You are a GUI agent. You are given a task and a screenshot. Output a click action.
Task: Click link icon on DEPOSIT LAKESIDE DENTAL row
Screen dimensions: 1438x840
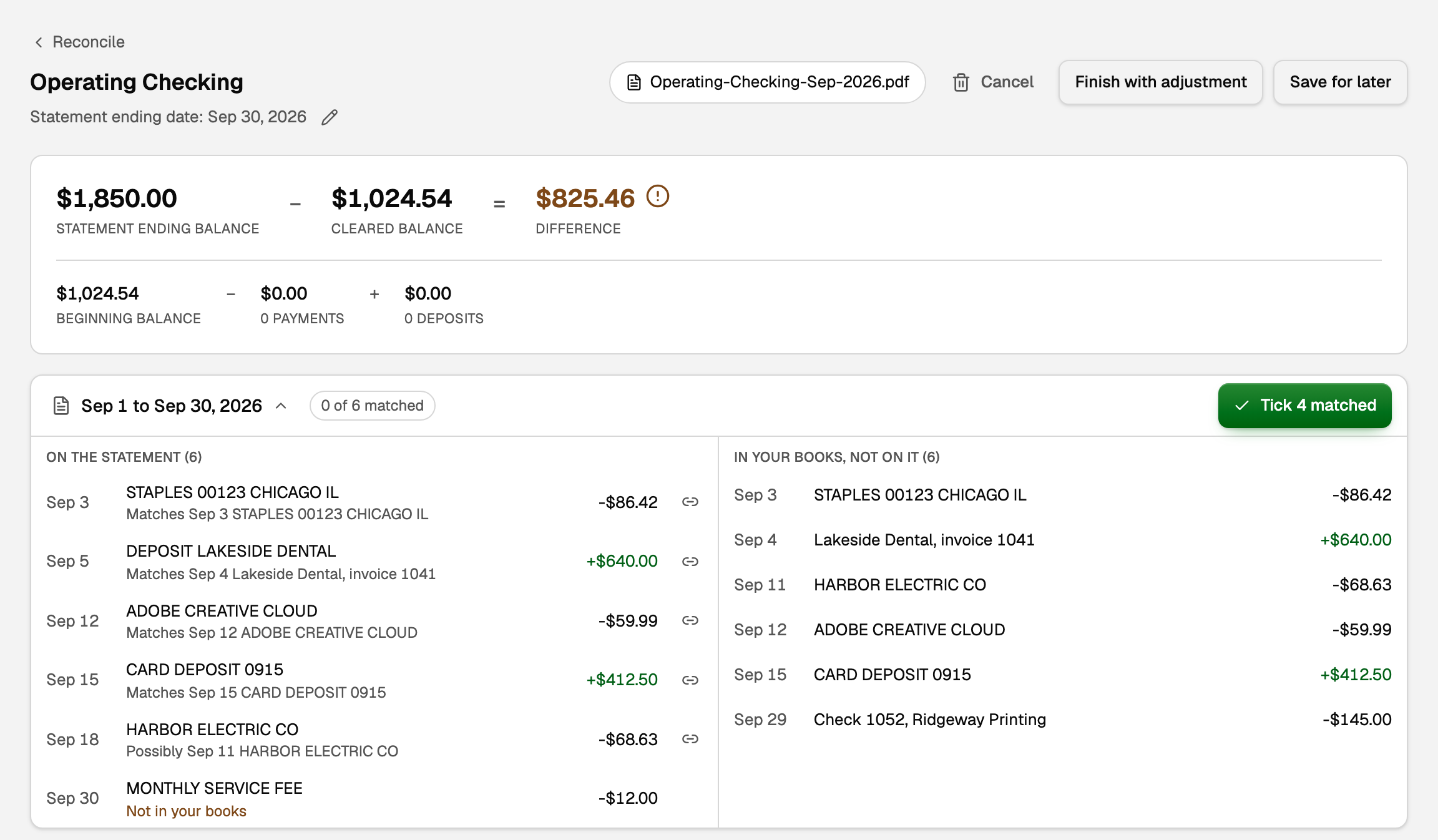[x=690, y=561]
